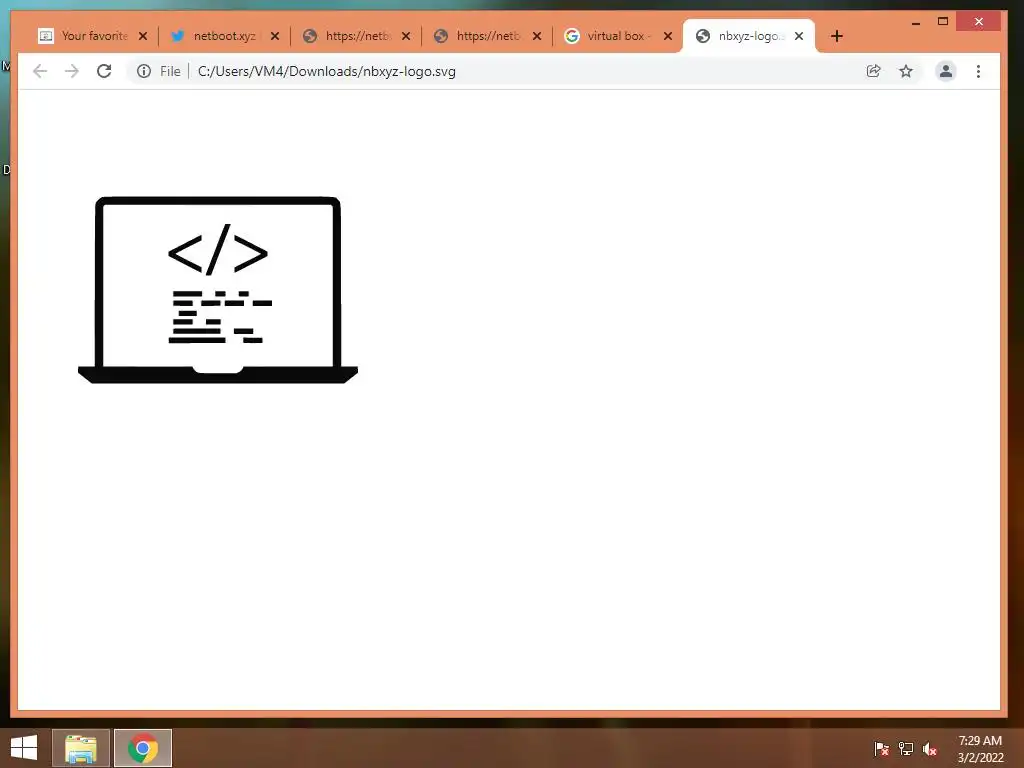Switch to the netboot.xyz Twitter tab

214,36
